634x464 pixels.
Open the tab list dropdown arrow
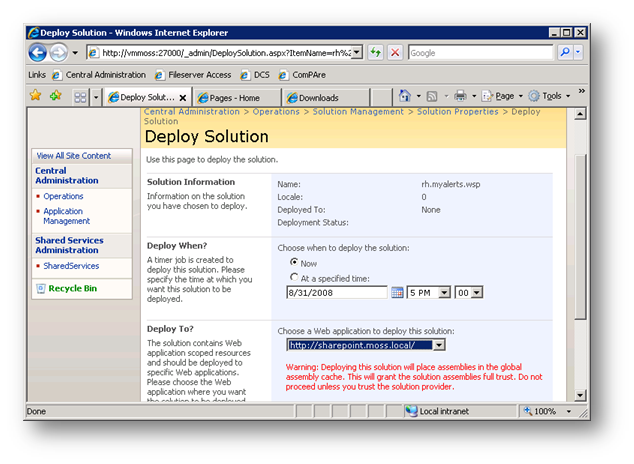[x=96, y=97]
